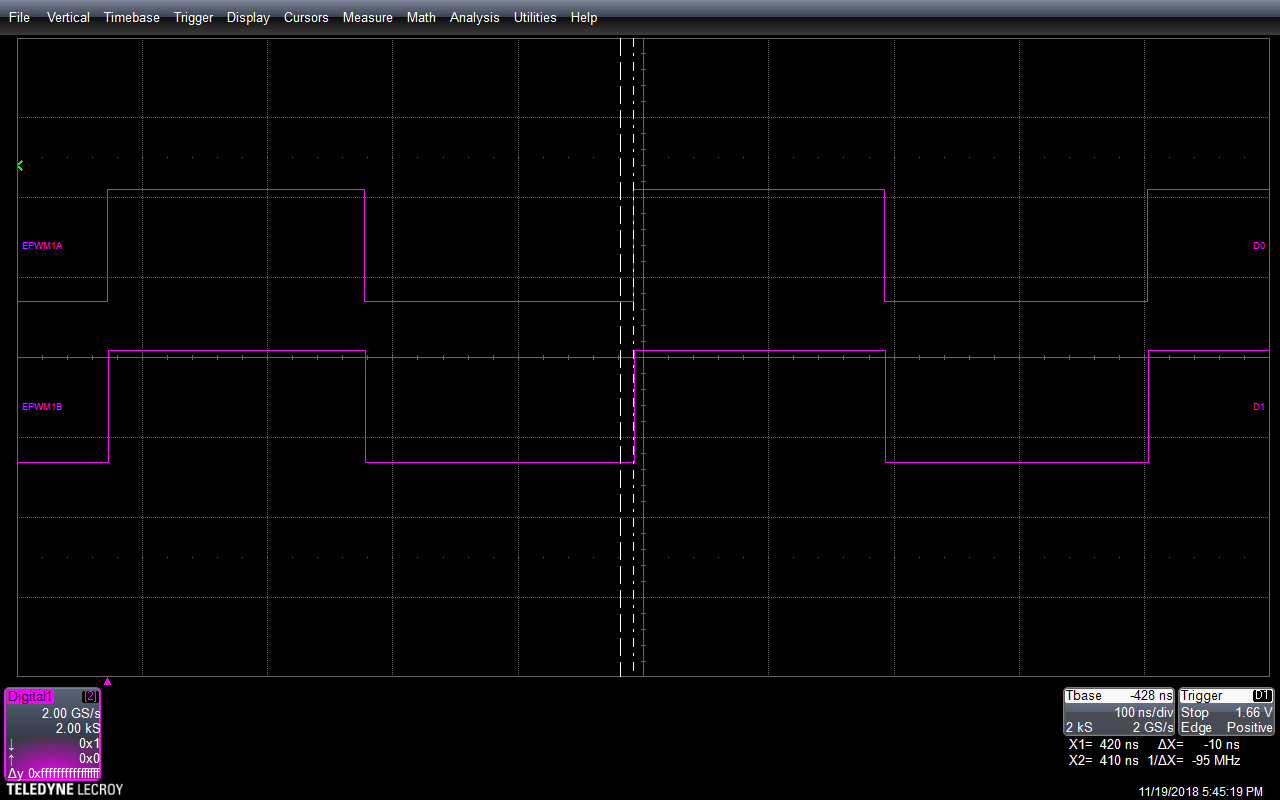1280x800 pixels.
Task: Click the 1.66 V trigger level value
Action: click(1254, 712)
